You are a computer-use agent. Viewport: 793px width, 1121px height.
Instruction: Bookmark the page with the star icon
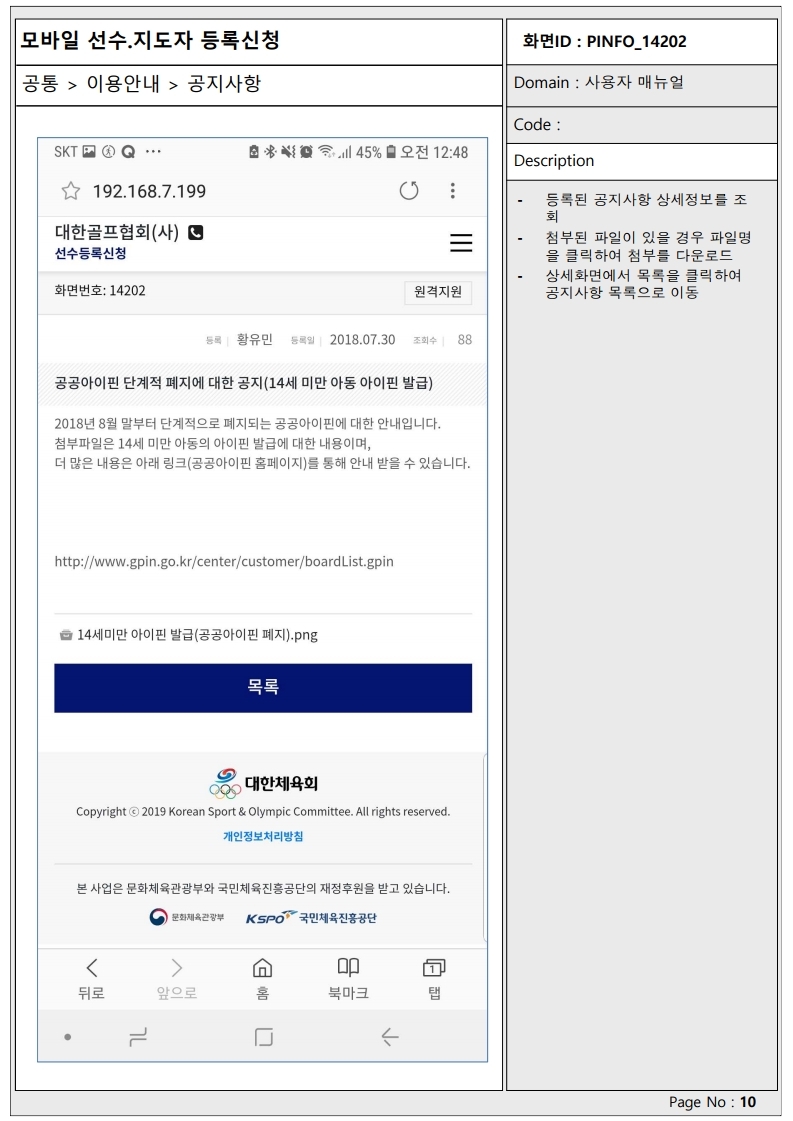(x=70, y=191)
